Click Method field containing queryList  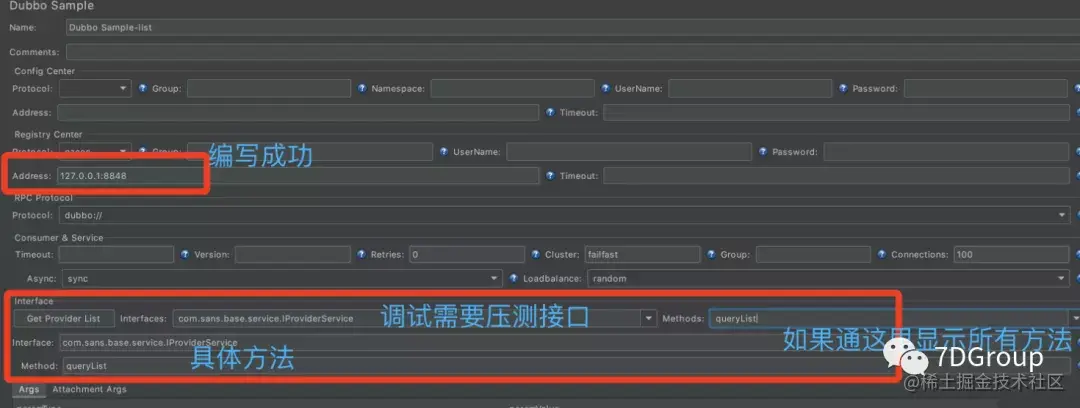pyautogui.click(x=566, y=366)
